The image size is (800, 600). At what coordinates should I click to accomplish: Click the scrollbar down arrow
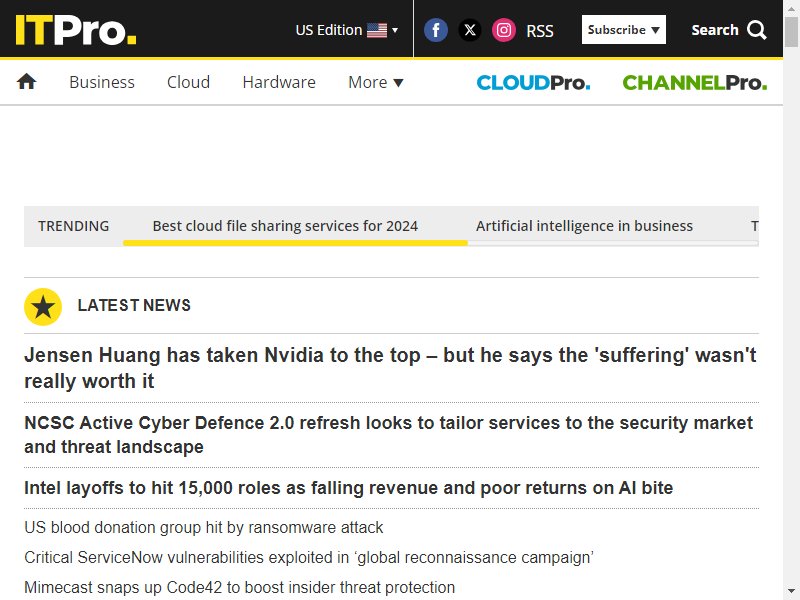tap(791, 592)
